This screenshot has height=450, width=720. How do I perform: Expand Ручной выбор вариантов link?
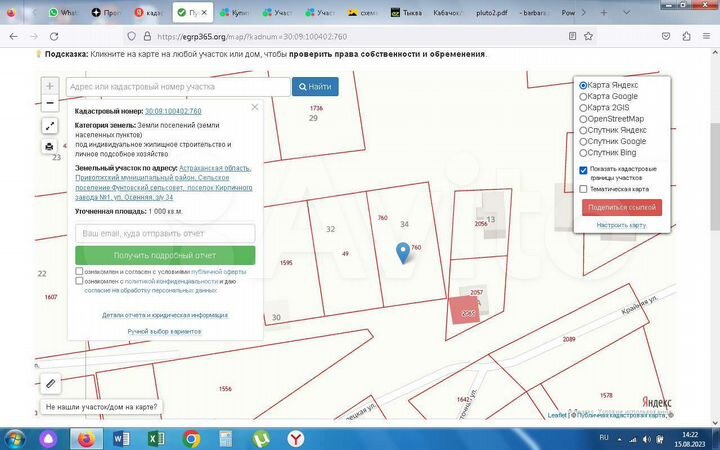pos(164,331)
